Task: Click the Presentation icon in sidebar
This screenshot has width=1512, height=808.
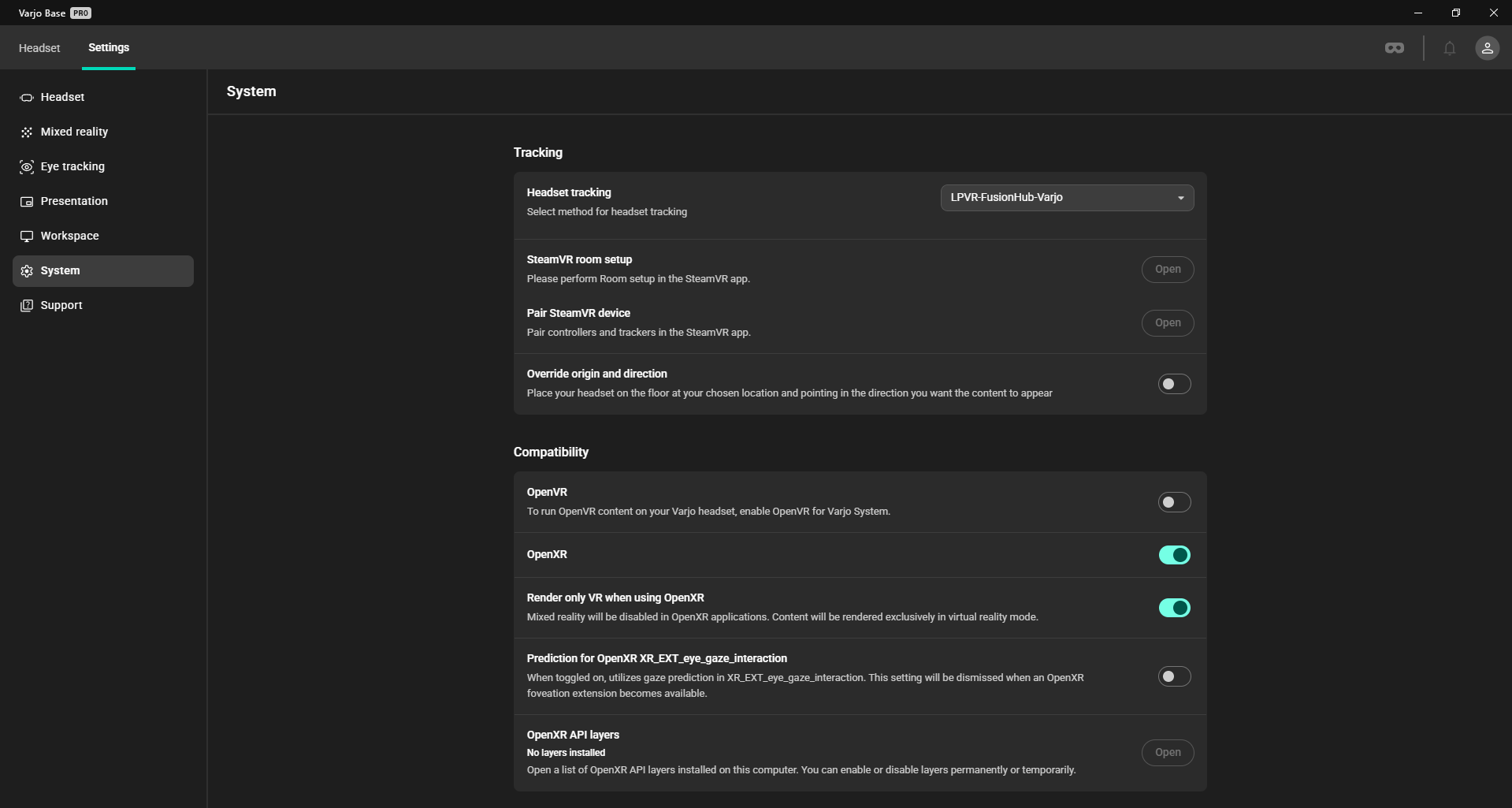Action: point(27,202)
